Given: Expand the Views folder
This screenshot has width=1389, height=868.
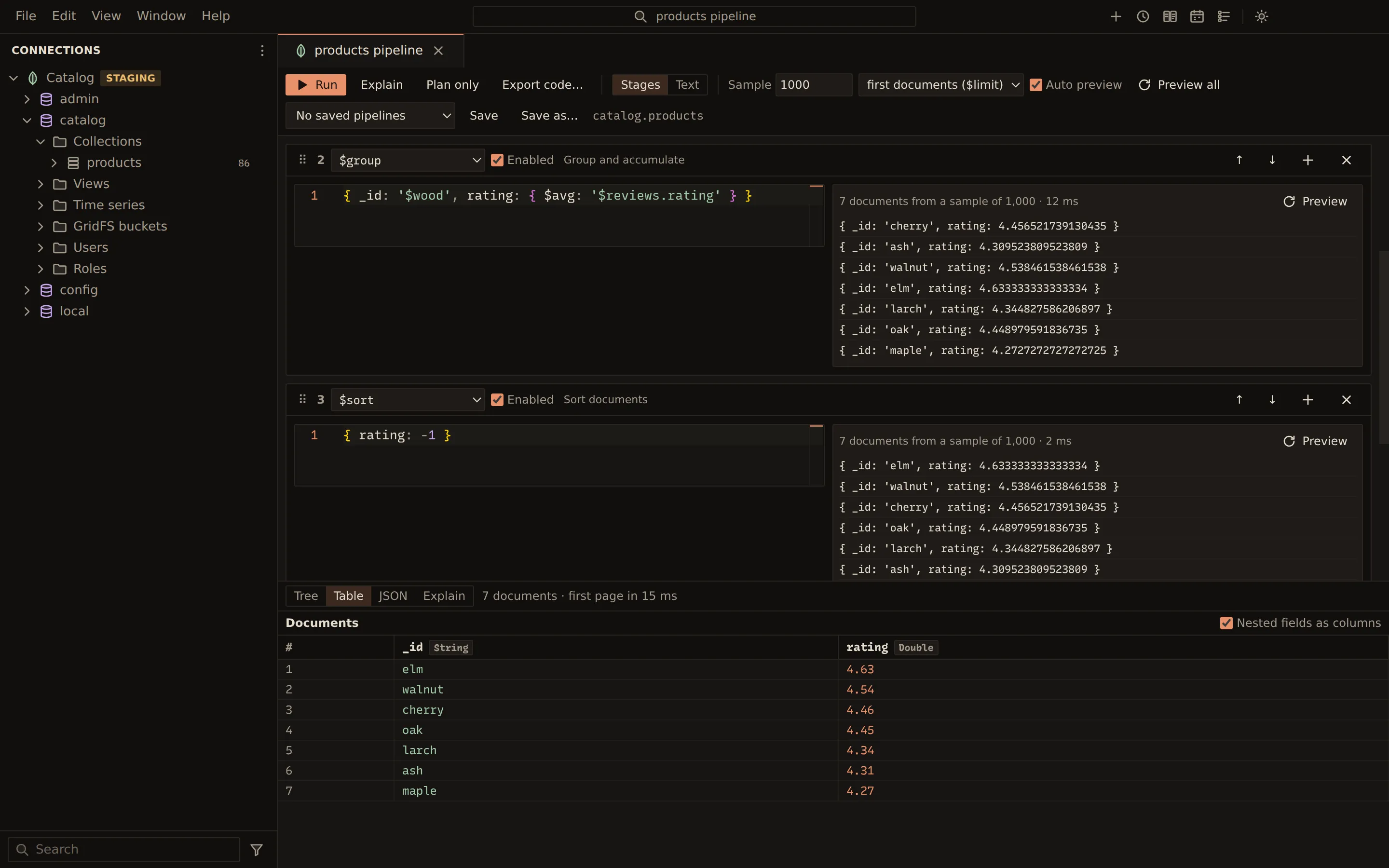Looking at the screenshot, I should [41, 184].
